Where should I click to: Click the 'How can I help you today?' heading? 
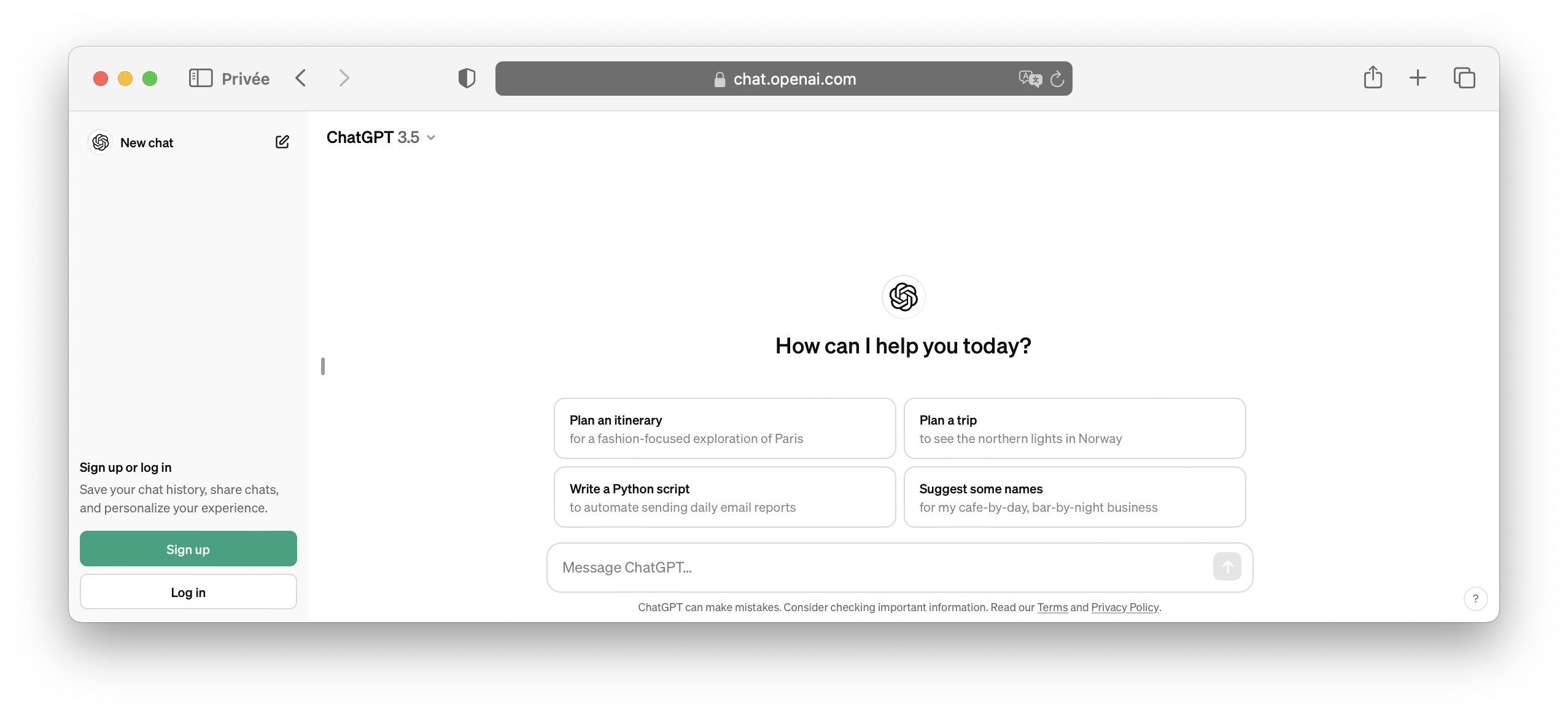(903, 346)
